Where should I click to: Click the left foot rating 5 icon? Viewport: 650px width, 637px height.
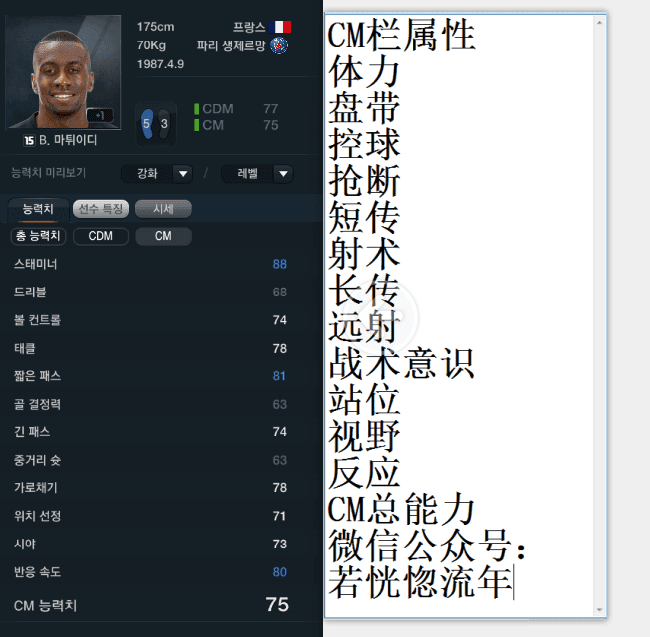[x=147, y=123]
